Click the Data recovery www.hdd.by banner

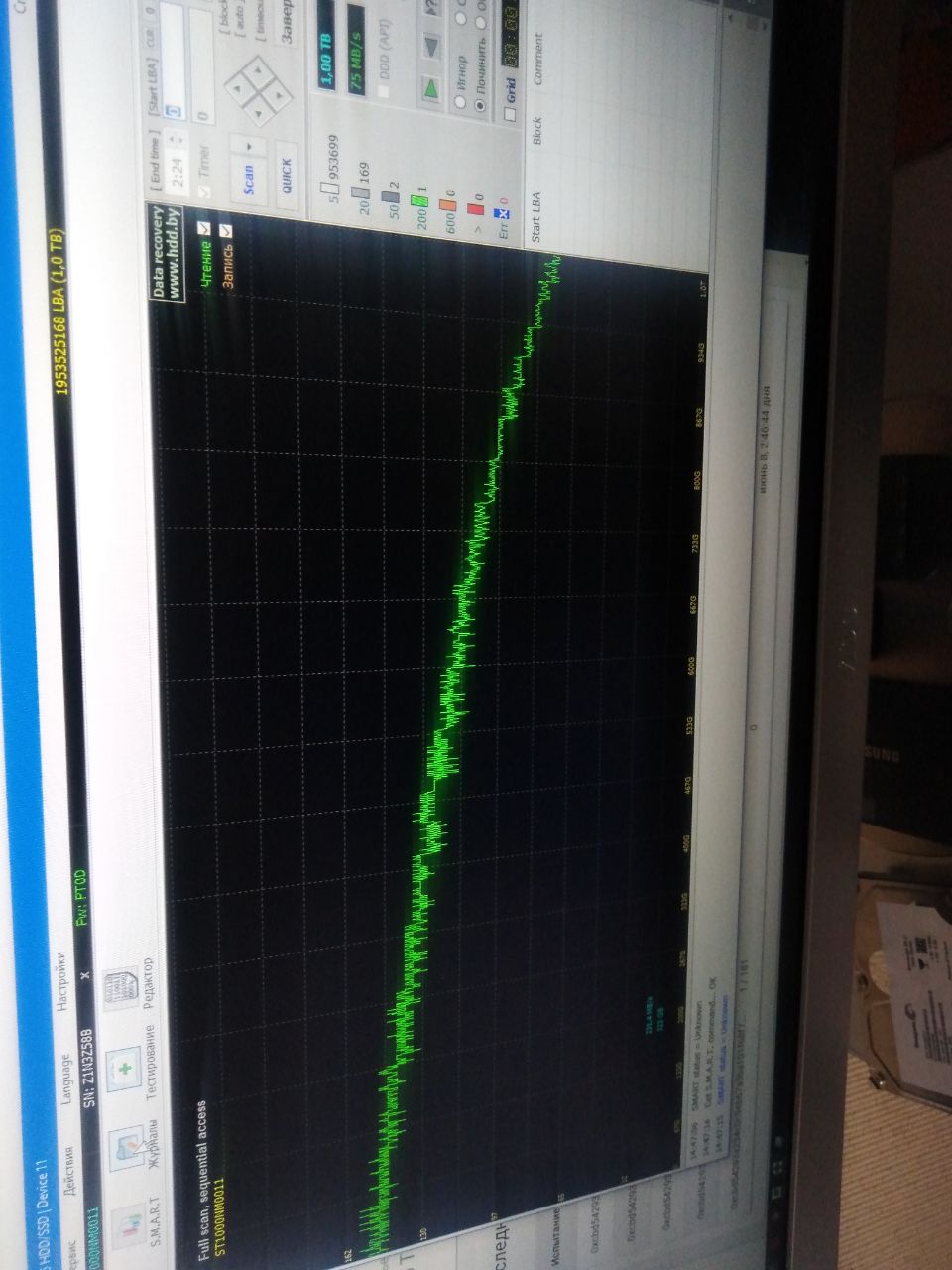[x=167, y=253]
